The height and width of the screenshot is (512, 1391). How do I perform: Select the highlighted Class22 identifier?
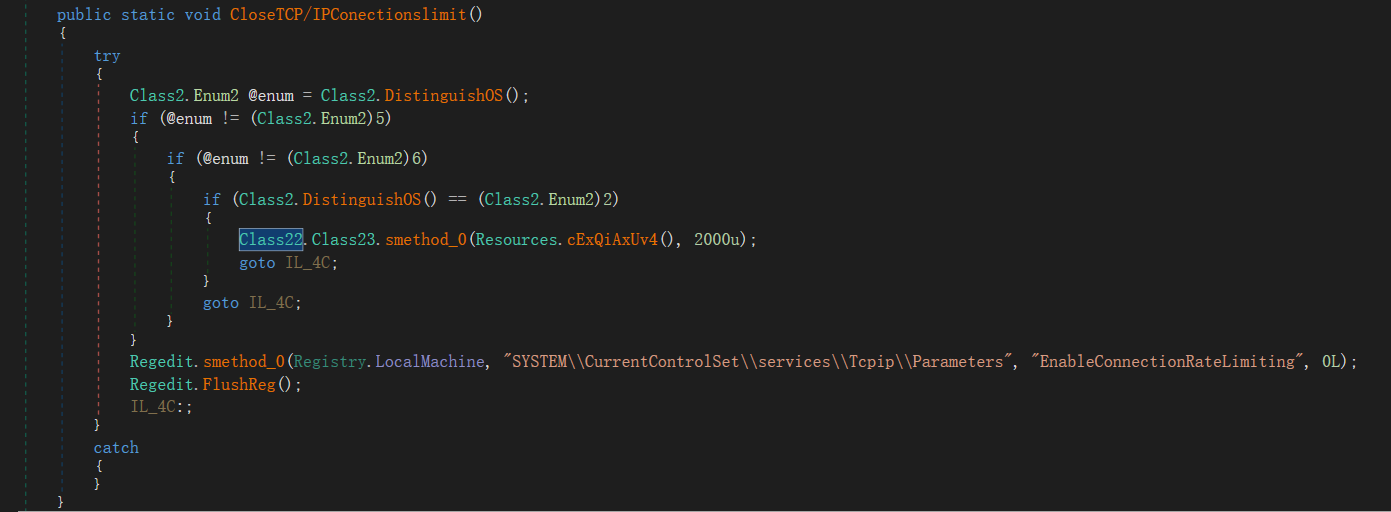[x=270, y=240]
